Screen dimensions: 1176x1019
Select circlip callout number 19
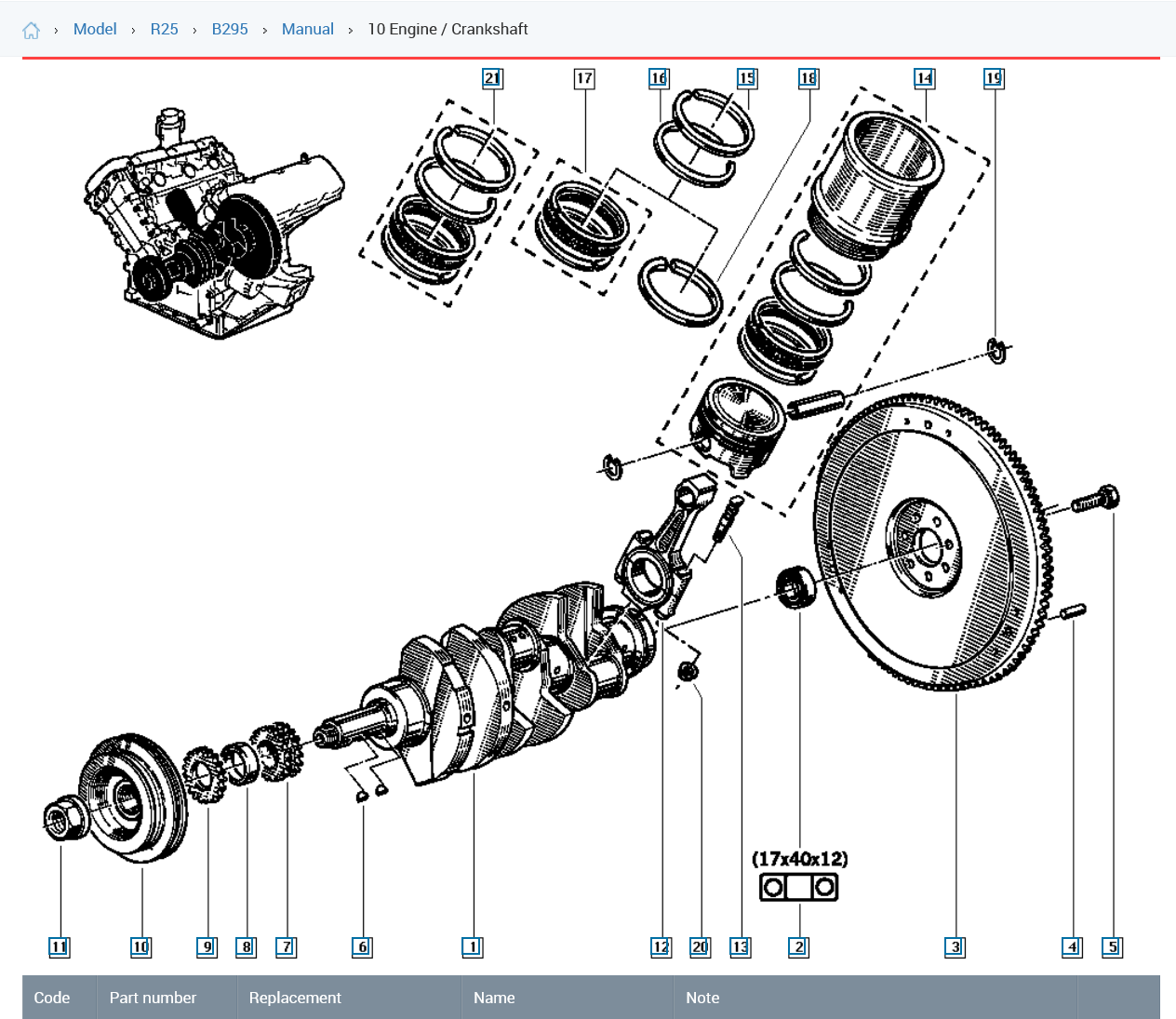994,78
